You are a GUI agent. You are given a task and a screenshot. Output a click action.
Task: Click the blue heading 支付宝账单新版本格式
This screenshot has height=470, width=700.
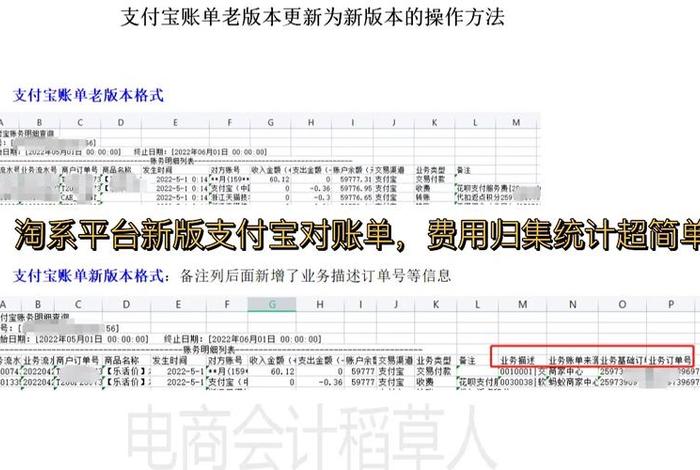click(x=88, y=276)
